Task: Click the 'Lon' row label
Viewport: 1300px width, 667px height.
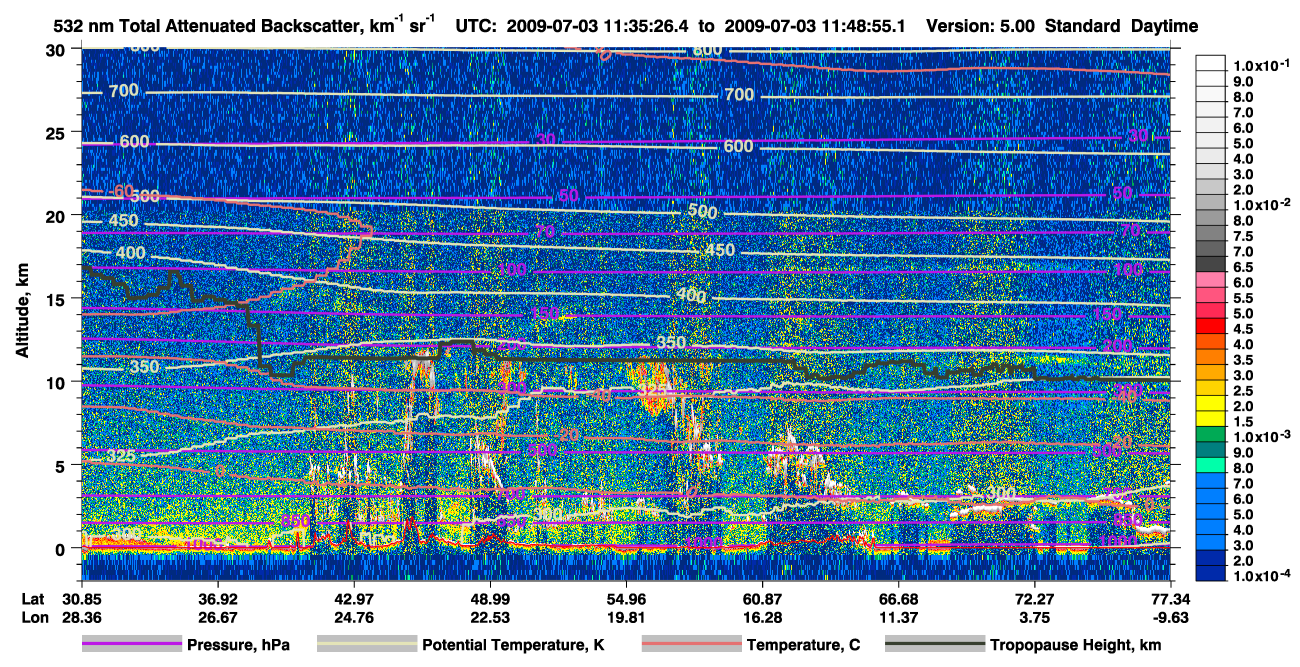Action: coord(34,617)
